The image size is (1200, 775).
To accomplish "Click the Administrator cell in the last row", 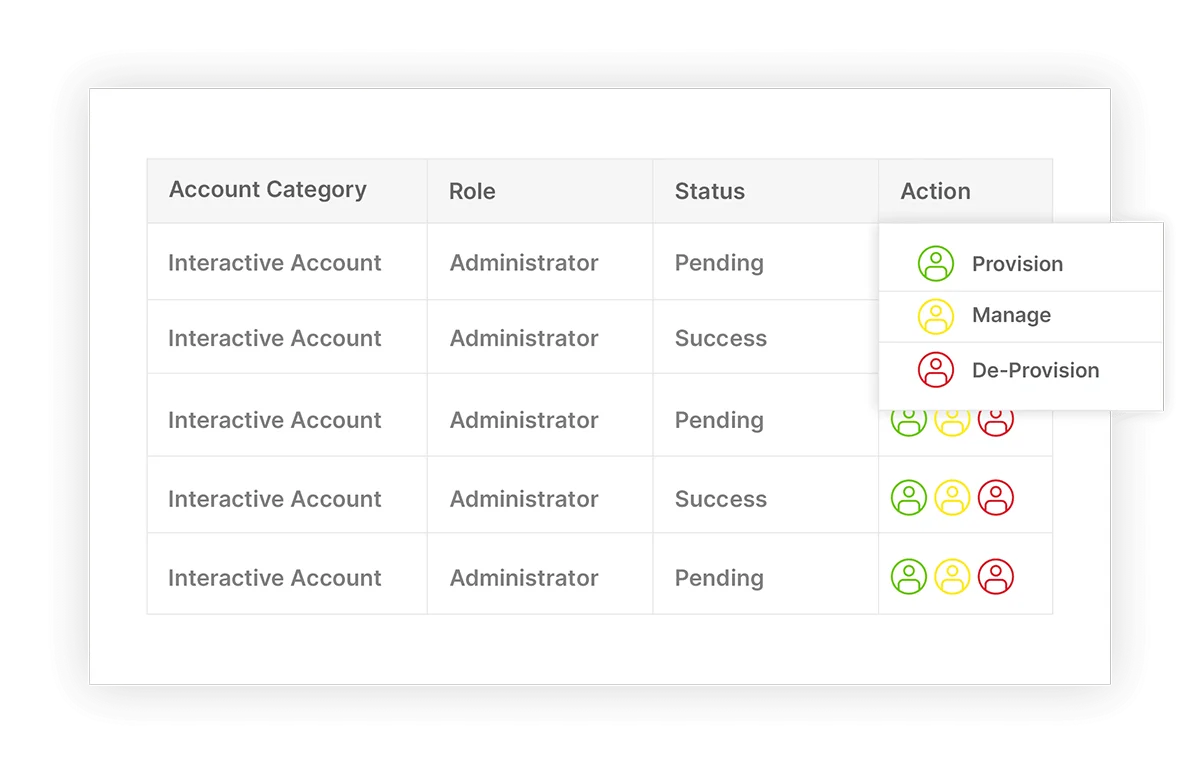I will (524, 578).
